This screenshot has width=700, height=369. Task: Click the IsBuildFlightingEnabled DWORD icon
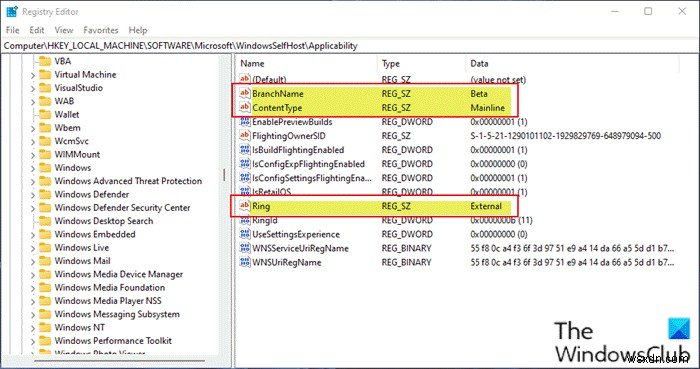coord(245,150)
